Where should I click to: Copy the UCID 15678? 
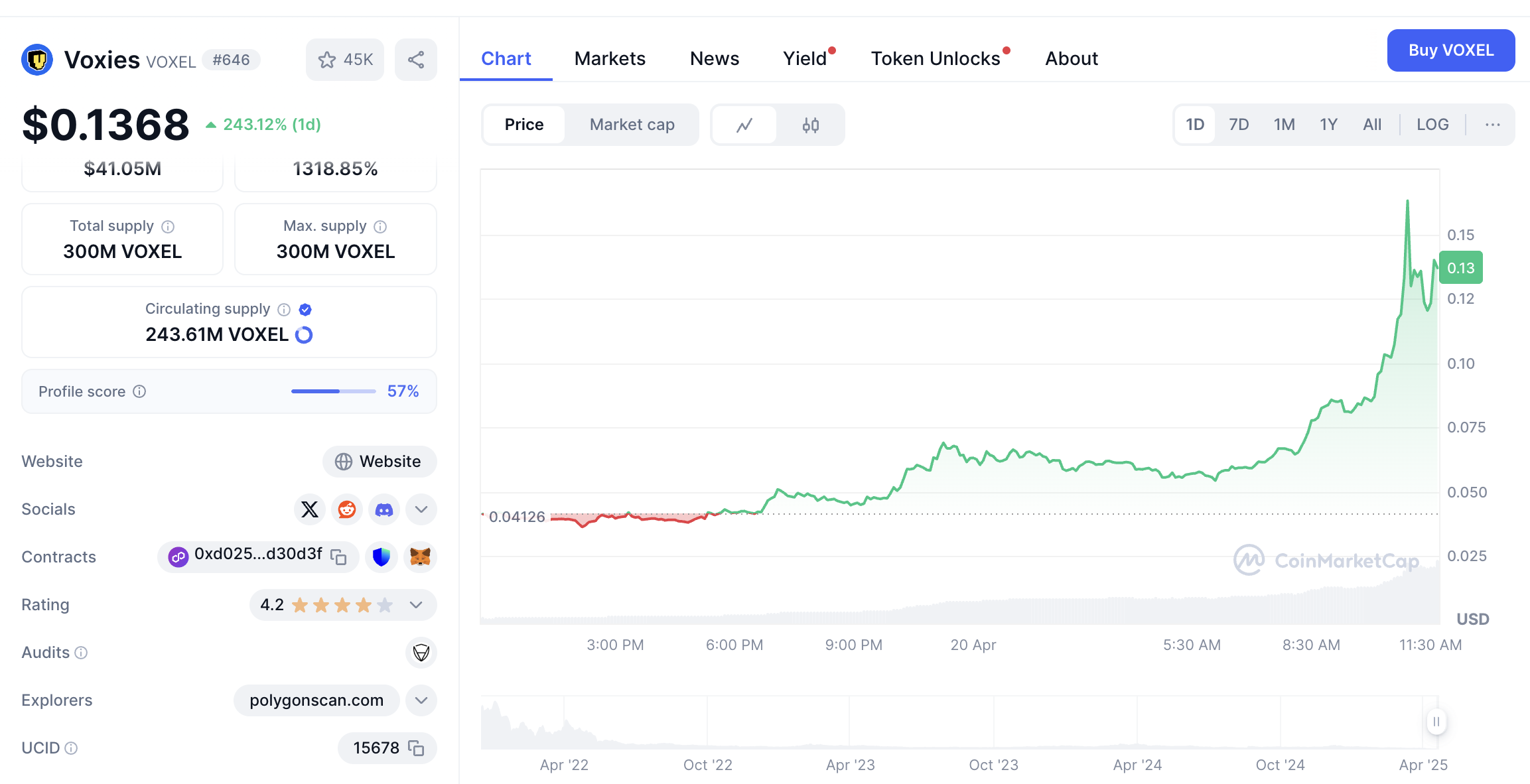pyautogui.click(x=417, y=748)
